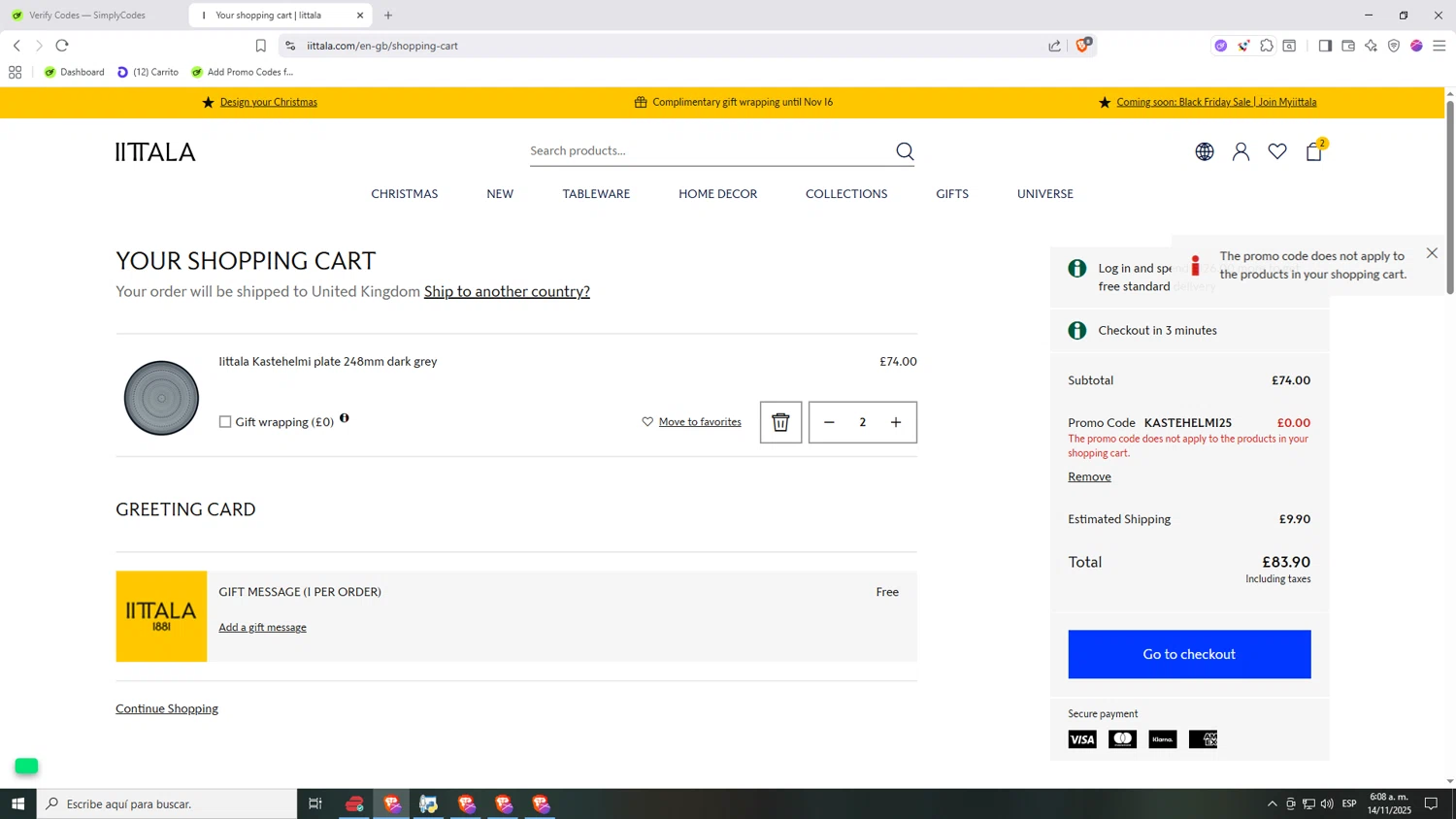This screenshot has height=819, width=1456.
Task: Click the browser address bar URL
Action: coord(382,46)
